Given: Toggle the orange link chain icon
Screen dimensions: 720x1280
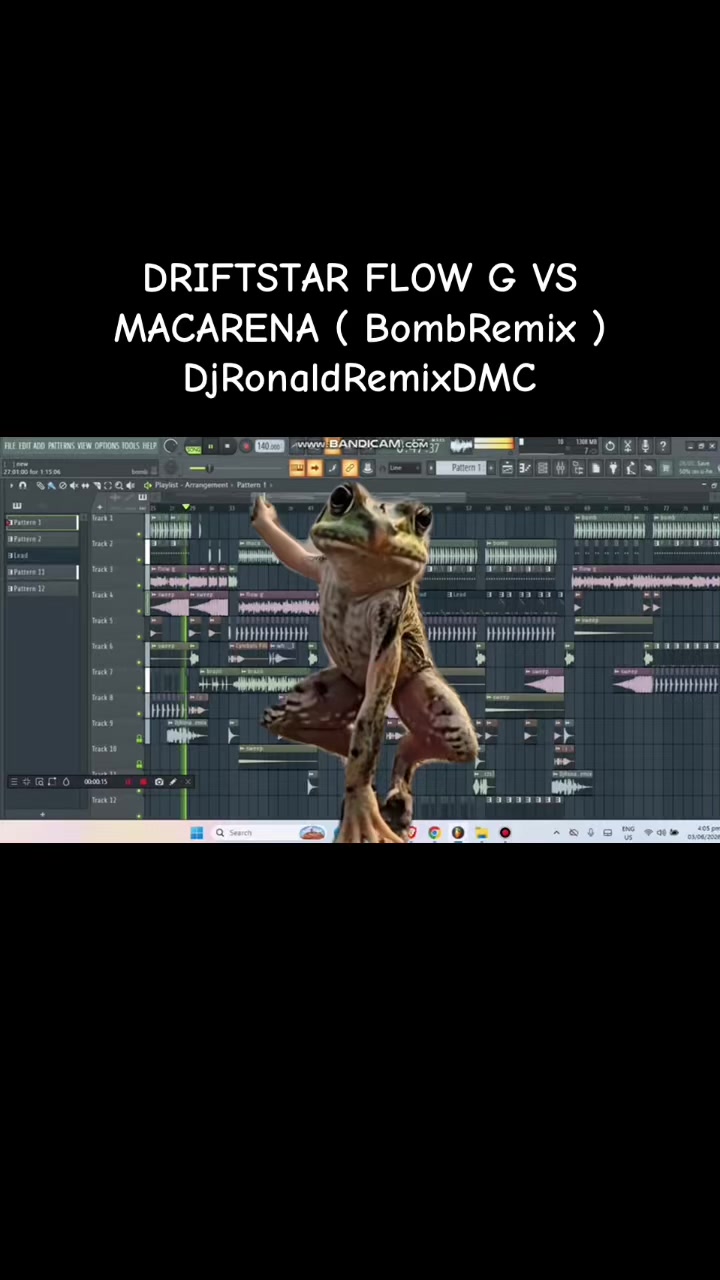Looking at the screenshot, I should point(350,468).
